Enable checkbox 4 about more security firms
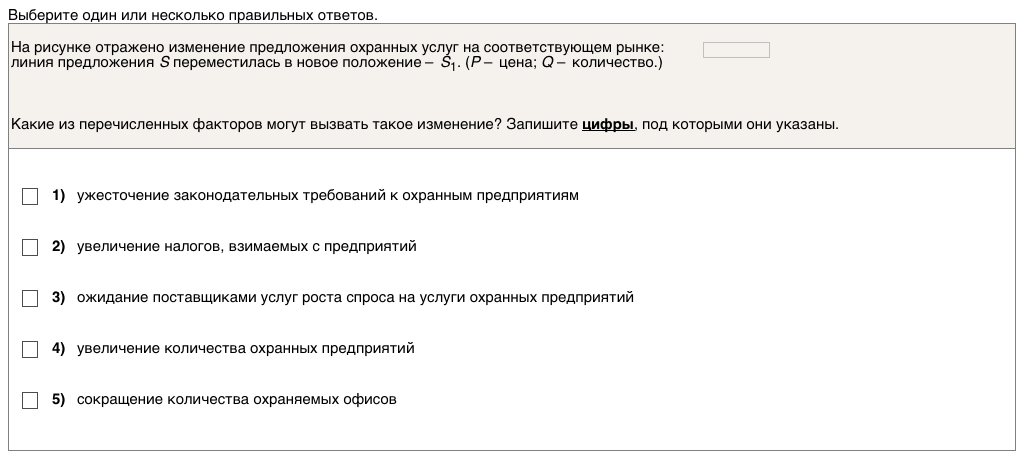Image resolution: width=1024 pixels, height=459 pixels. [30, 349]
